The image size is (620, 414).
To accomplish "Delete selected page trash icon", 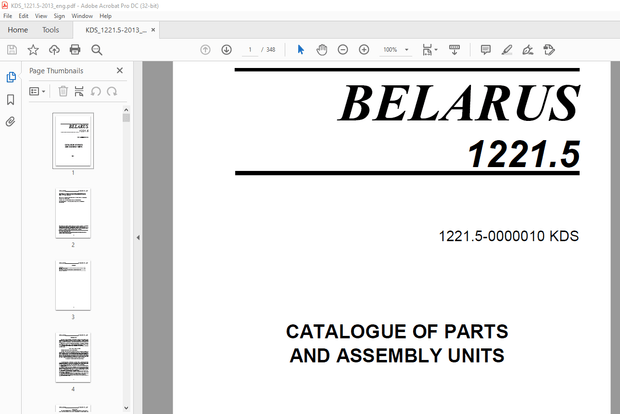I will pos(63,91).
